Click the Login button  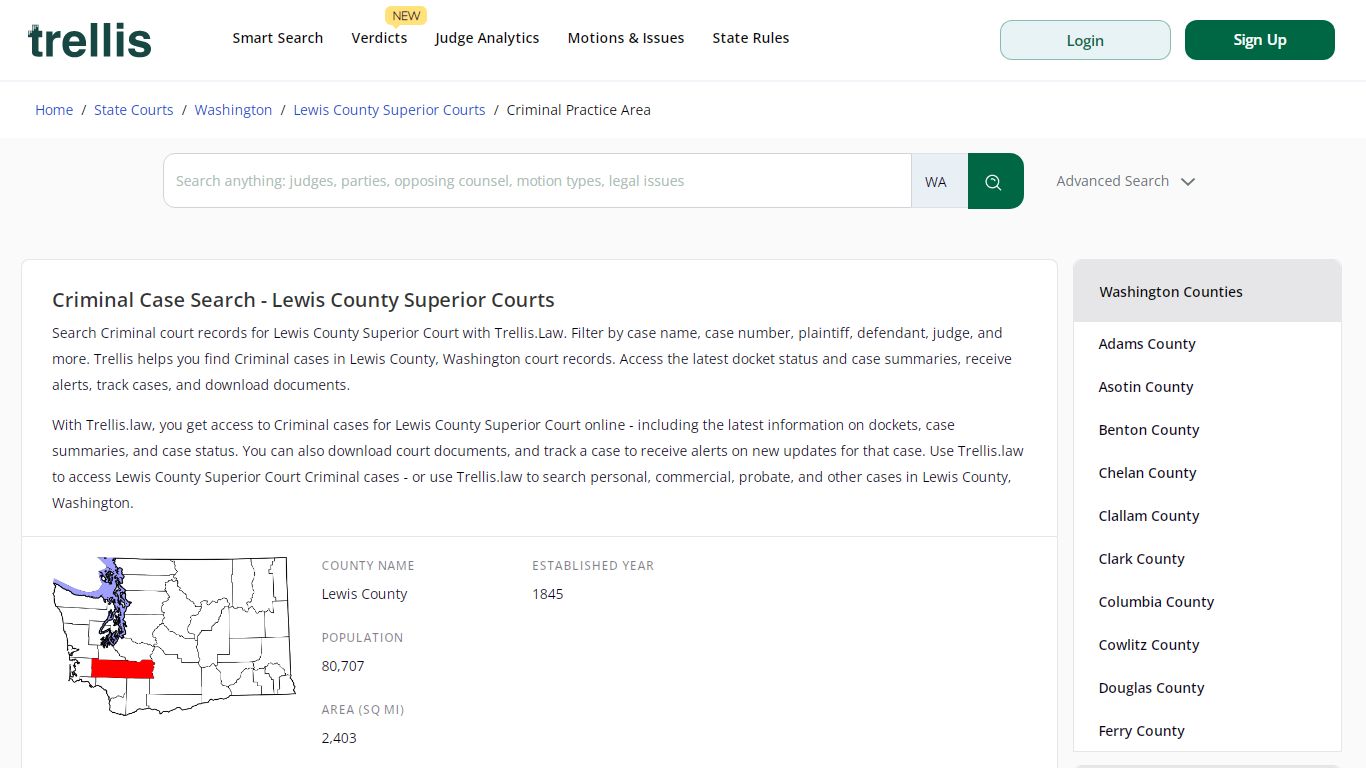pos(1085,40)
